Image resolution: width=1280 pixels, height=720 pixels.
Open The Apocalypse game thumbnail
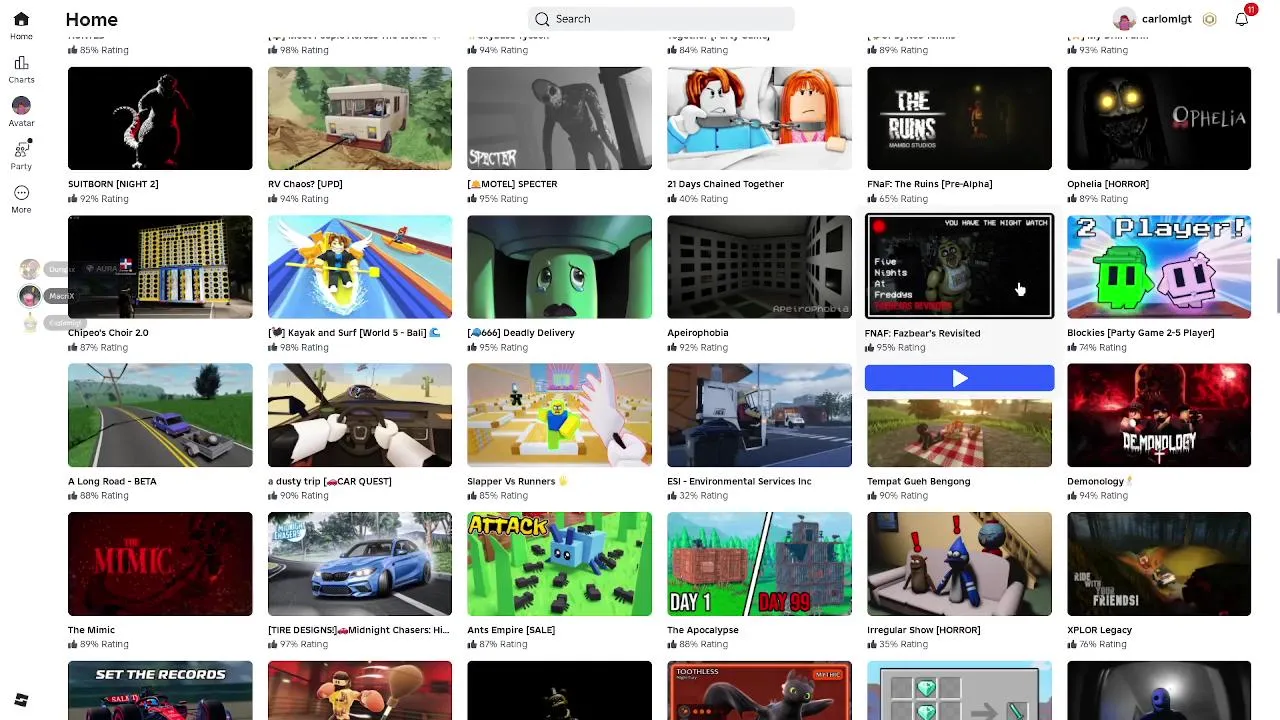pos(759,564)
